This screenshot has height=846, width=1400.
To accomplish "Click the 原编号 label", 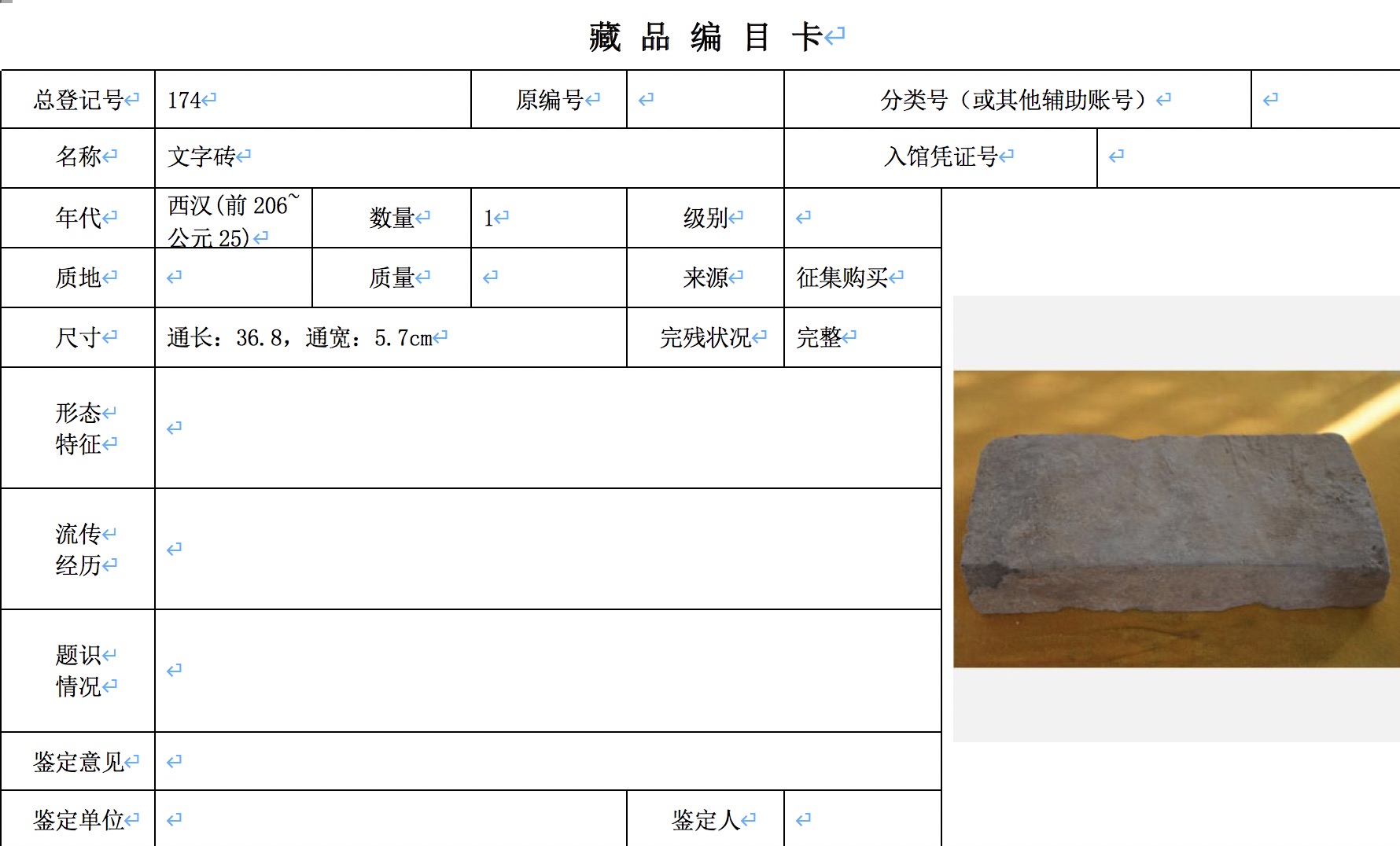I will click(549, 100).
